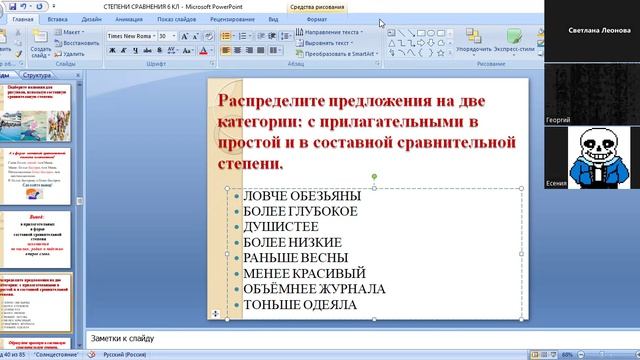Align text to the right

pyautogui.click(x=249, y=50)
